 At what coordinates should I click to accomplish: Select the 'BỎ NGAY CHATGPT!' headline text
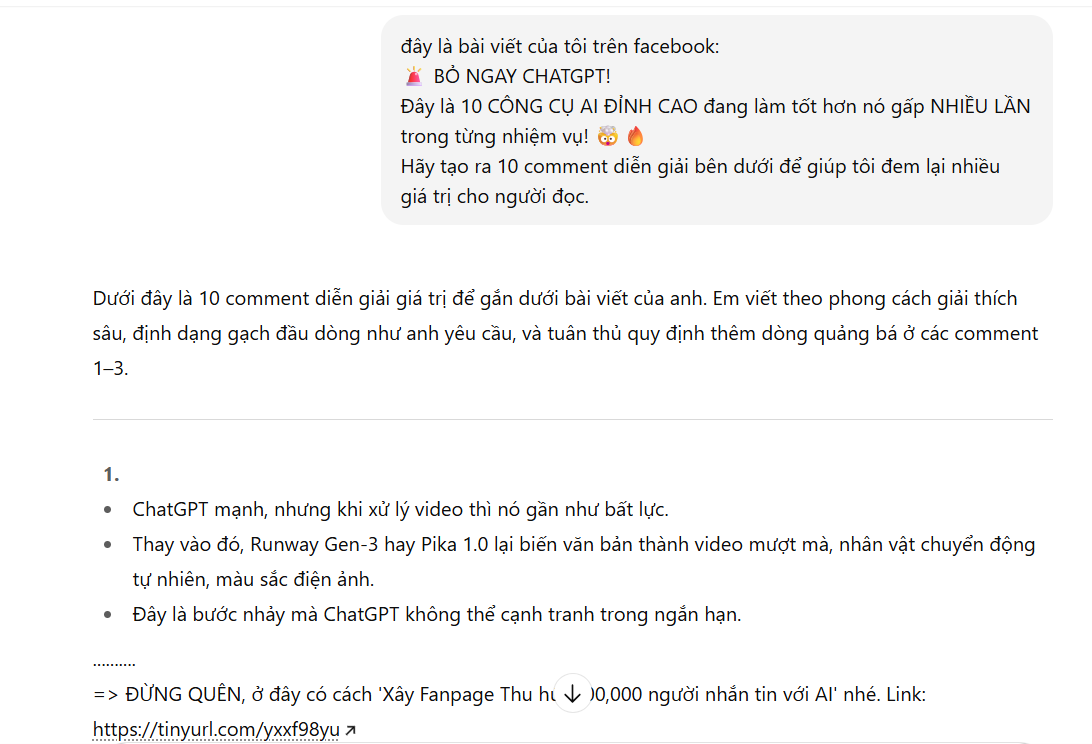522,76
